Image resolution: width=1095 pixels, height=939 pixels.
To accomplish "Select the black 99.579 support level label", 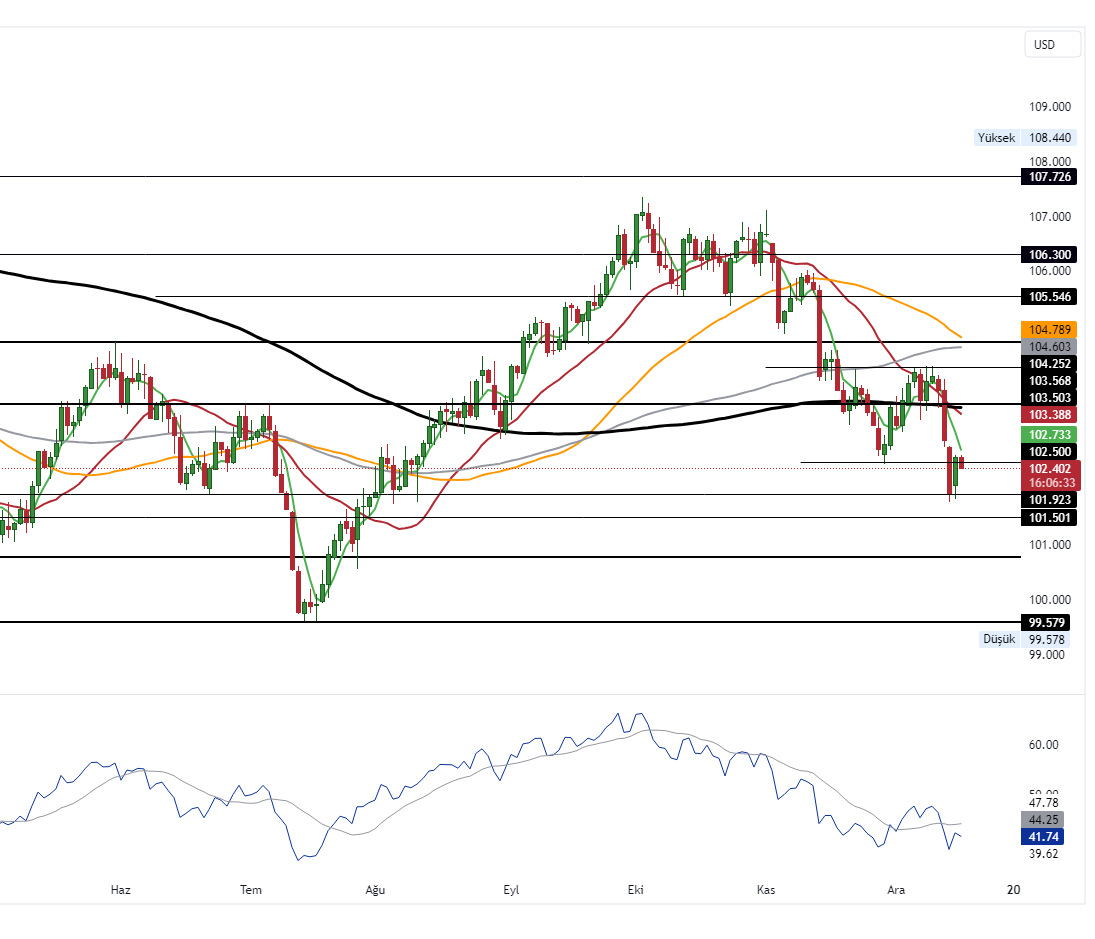I will click(1047, 622).
